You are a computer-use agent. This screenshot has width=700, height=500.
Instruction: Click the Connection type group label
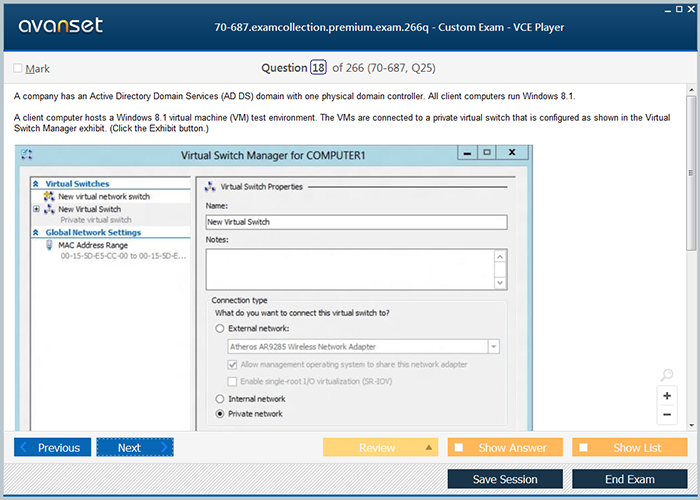[239, 300]
